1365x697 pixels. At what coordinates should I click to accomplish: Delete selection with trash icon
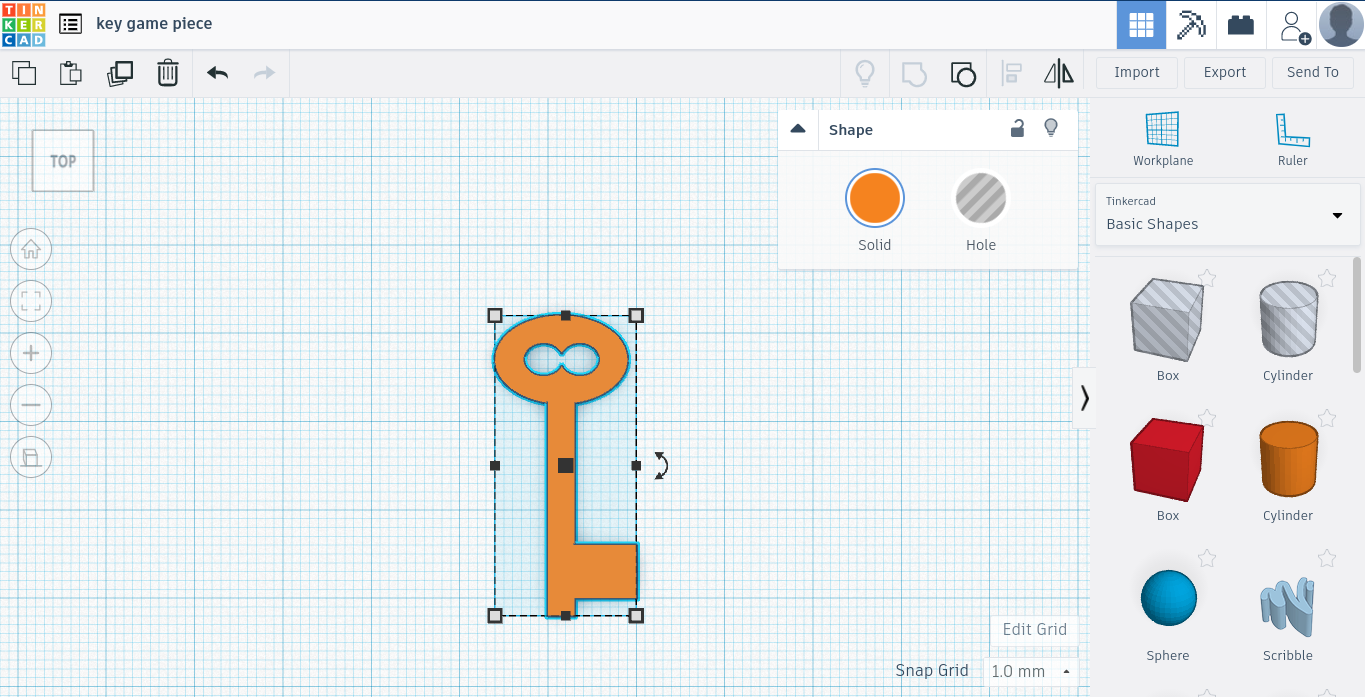[x=168, y=73]
